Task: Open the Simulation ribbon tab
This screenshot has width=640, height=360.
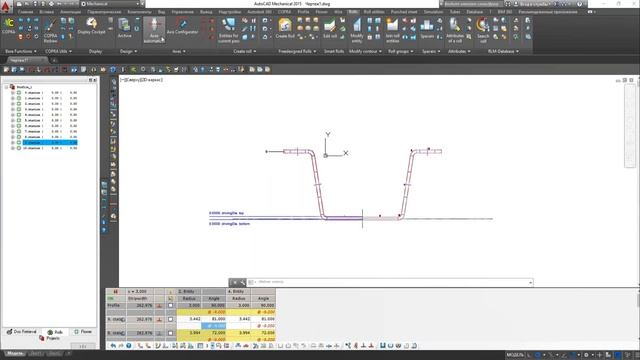Action: click(433, 12)
